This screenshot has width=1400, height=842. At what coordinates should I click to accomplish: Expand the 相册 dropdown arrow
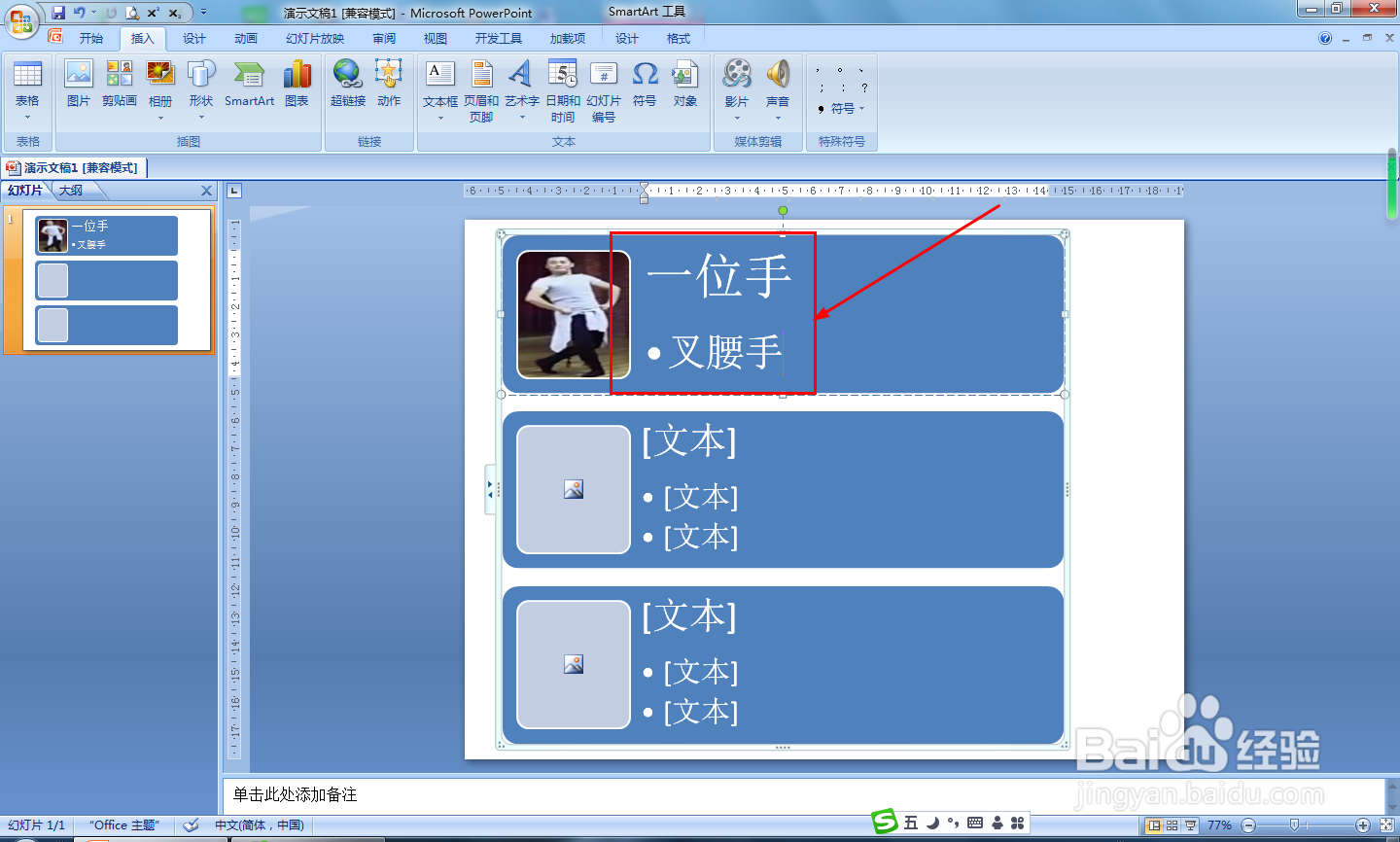pos(160,118)
